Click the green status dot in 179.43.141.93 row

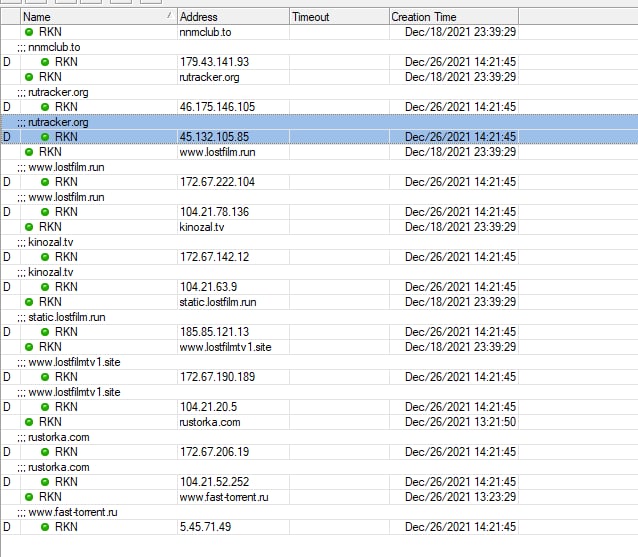click(x=45, y=62)
